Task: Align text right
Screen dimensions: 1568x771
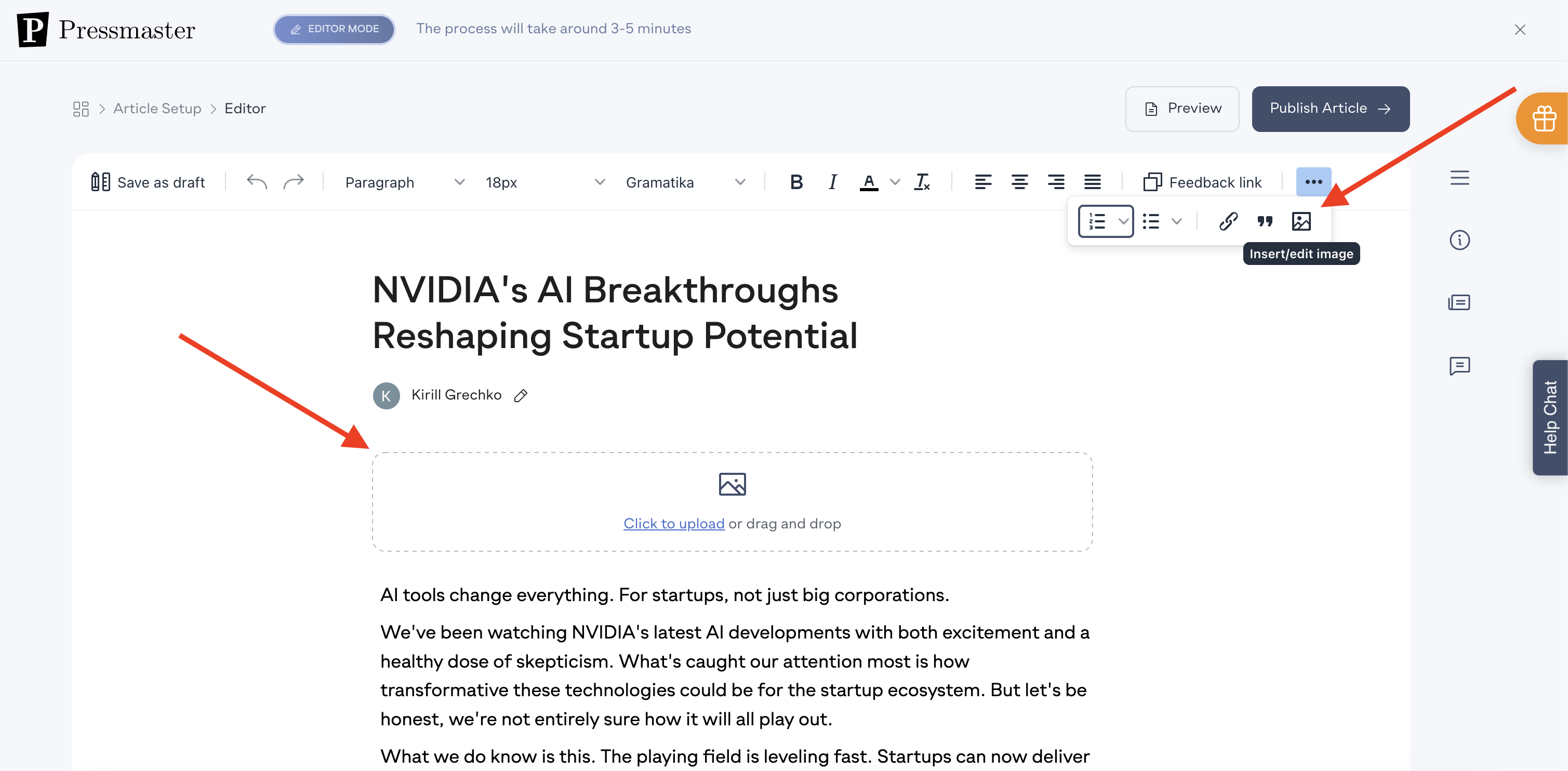Action: pos(1056,182)
